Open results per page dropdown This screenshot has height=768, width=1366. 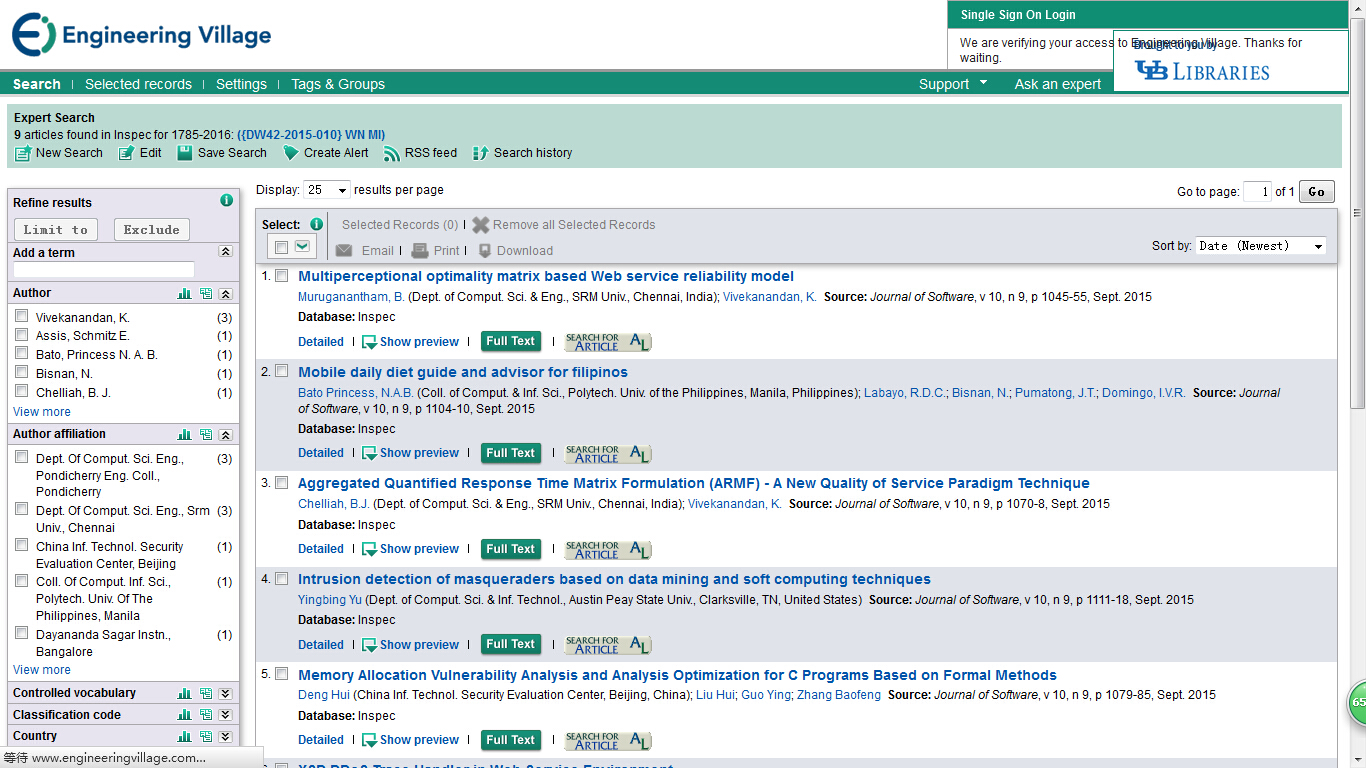(327, 190)
